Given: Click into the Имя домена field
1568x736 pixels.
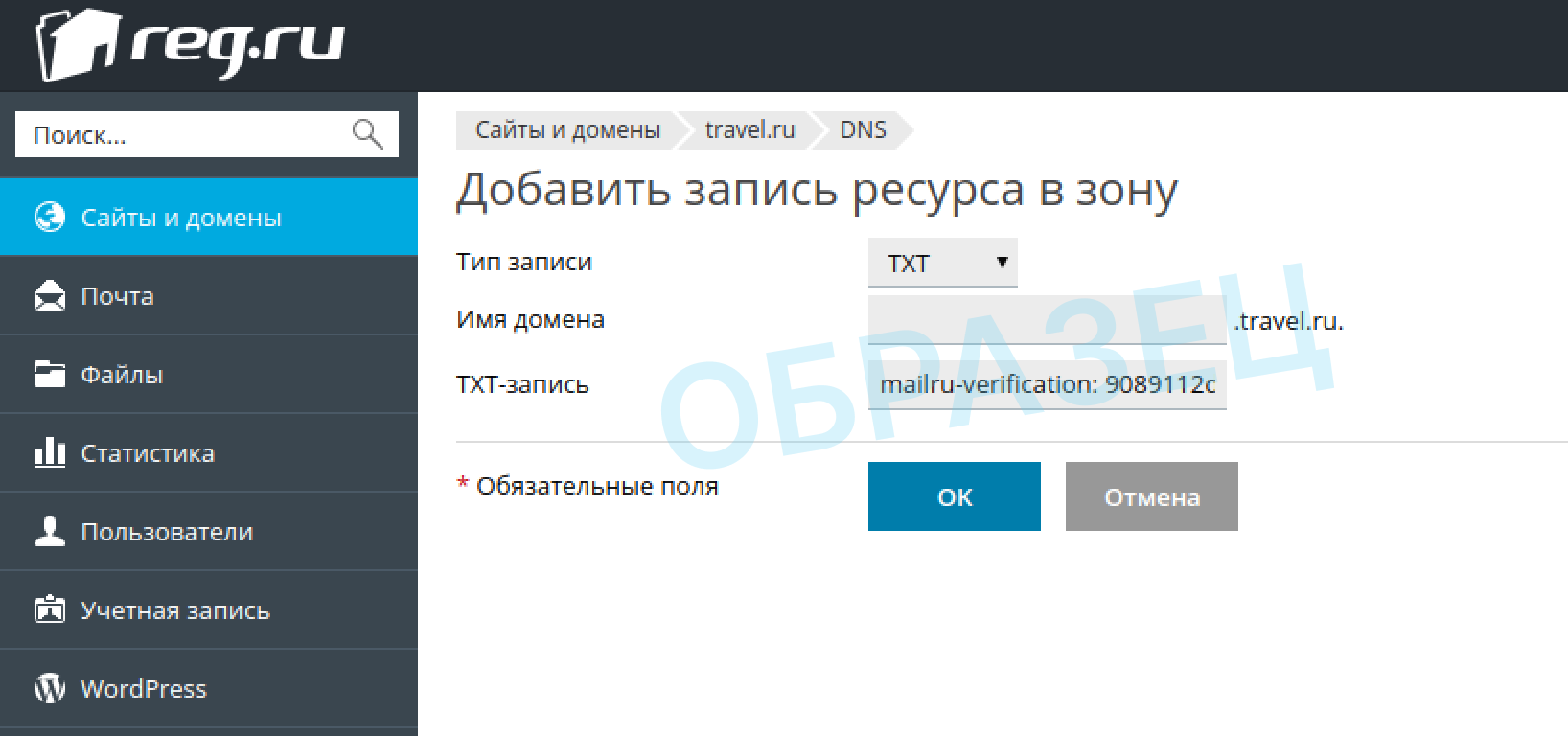Looking at the screenshot, I should (x=1047, y=320).
